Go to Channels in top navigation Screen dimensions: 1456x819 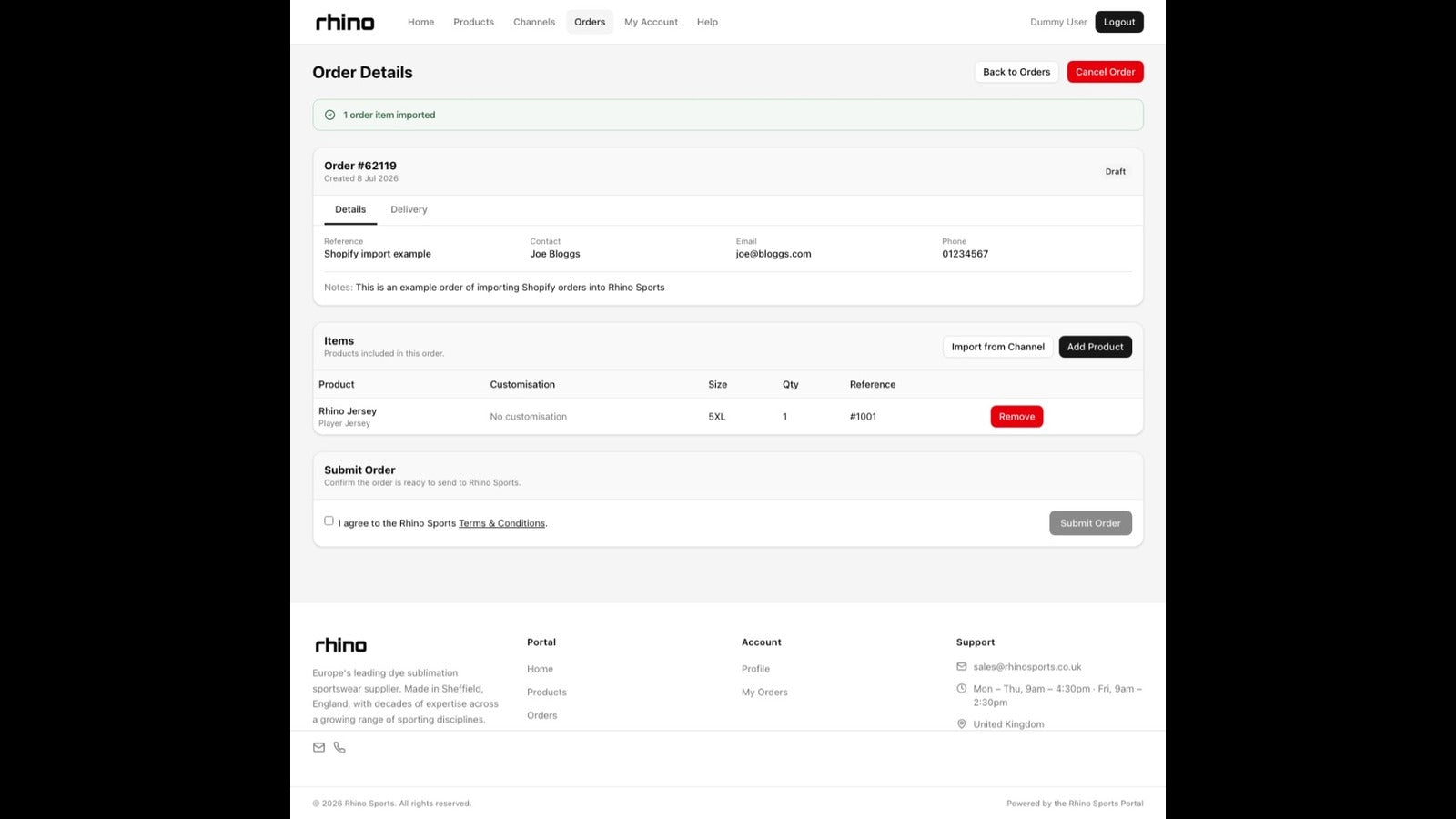point(534,22)
